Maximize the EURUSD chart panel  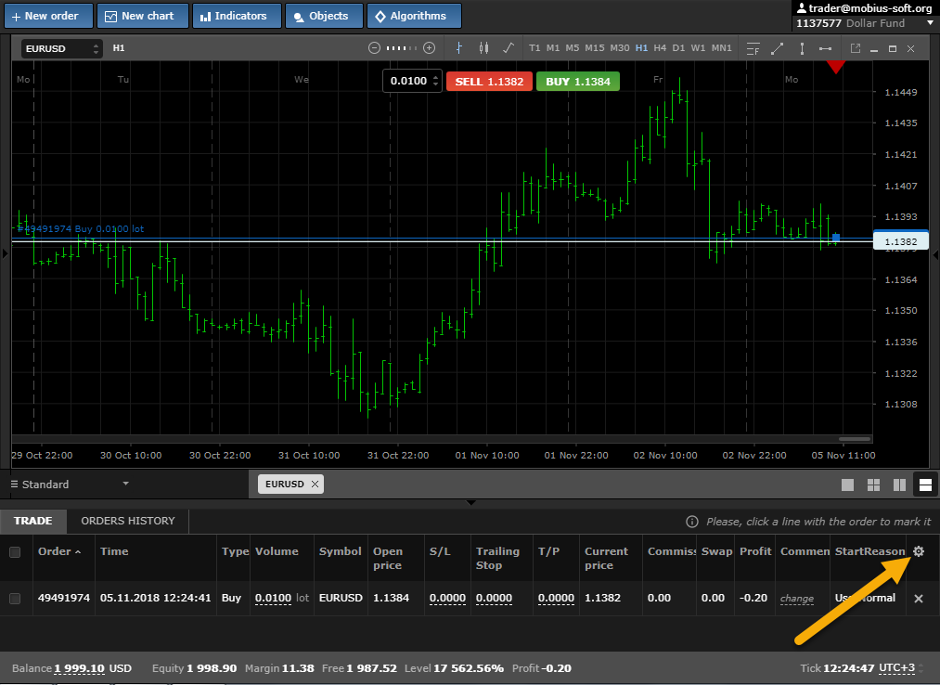tap(893, 49)
